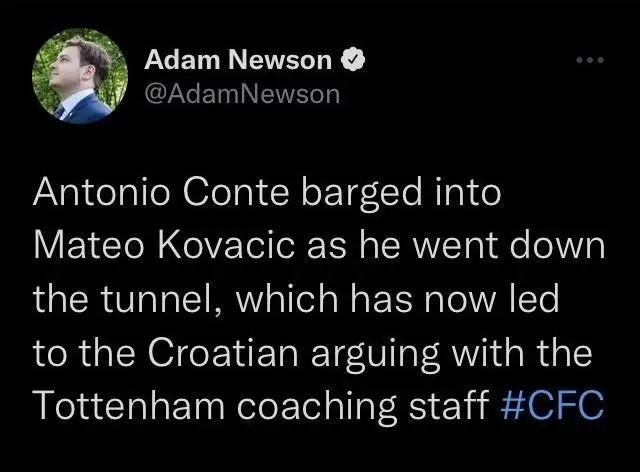
Task: Open the @AdamNewson handle link
Action: tap(242, 94)
